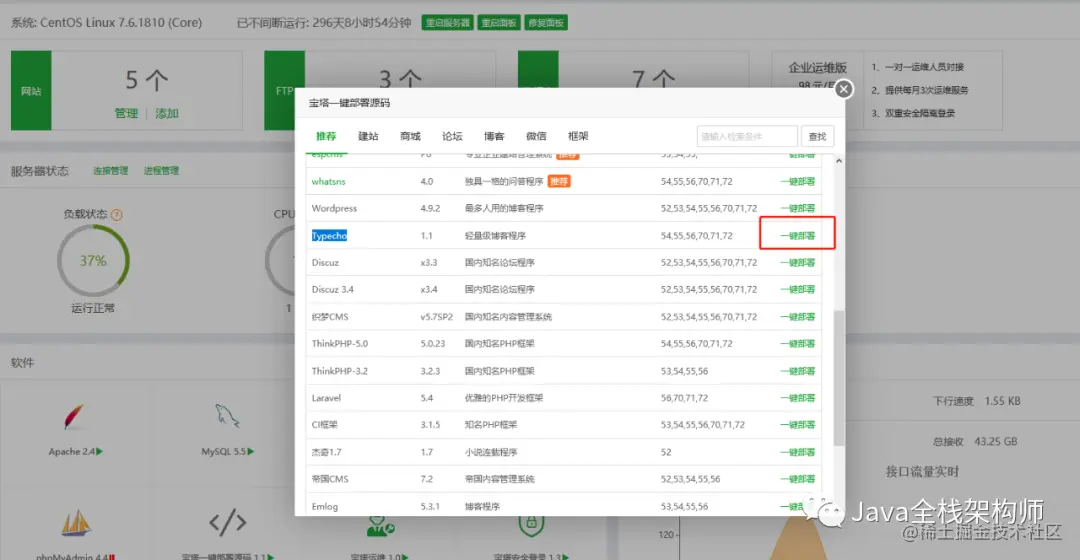Click the scrollbar up arrow in dialog

pos(838,161)
